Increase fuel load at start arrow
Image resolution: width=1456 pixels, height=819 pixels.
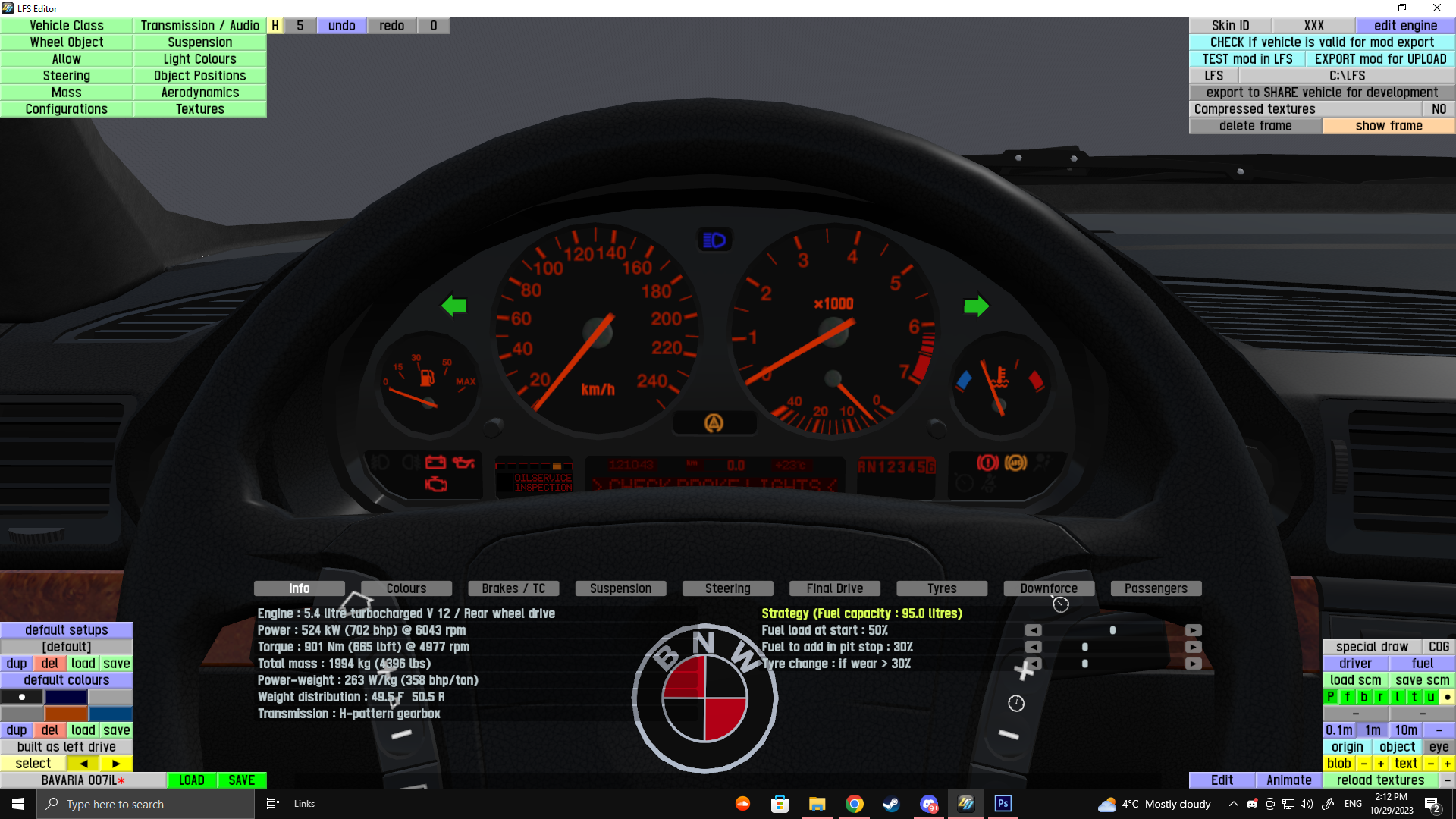(x=1193, y=630)
